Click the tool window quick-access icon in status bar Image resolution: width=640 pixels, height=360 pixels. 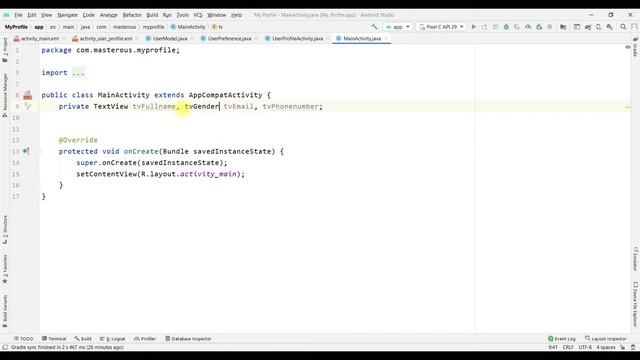click(5, 347)
